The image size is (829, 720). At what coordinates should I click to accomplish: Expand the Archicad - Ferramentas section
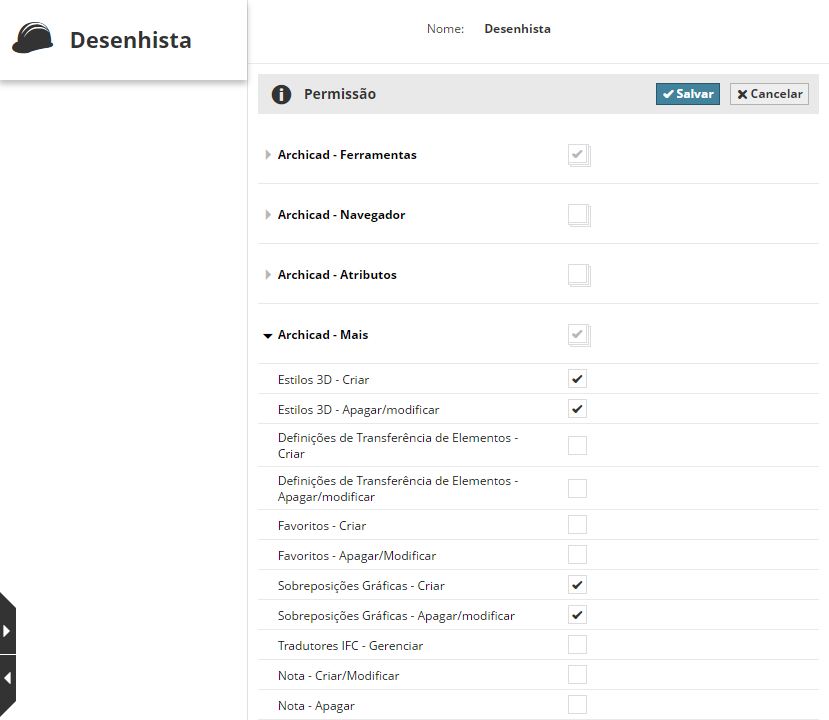point(268,155)
